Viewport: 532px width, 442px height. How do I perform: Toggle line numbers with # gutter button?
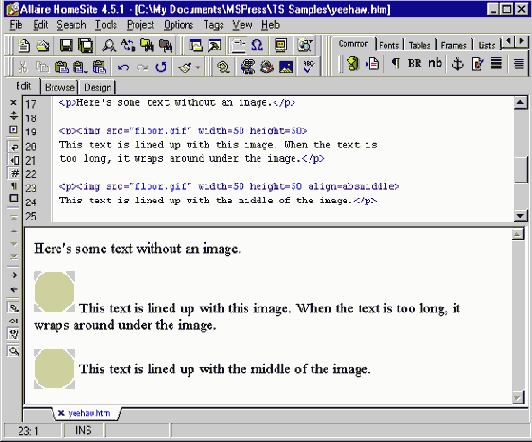pyautogui.click(x=14, y=173)
